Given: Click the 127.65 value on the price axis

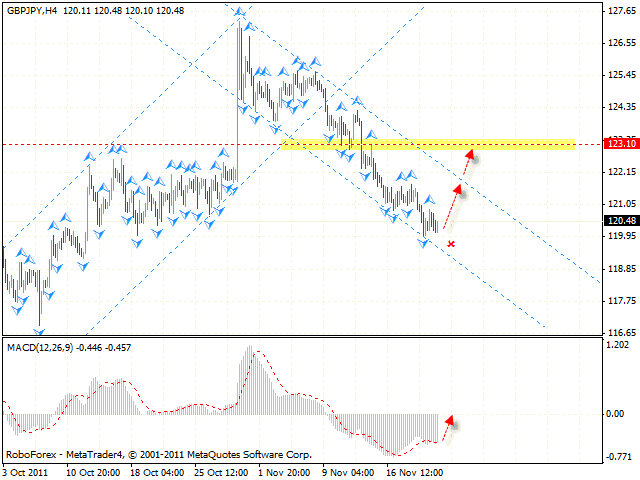Looking at the screenshot, I should click(621, 11).
